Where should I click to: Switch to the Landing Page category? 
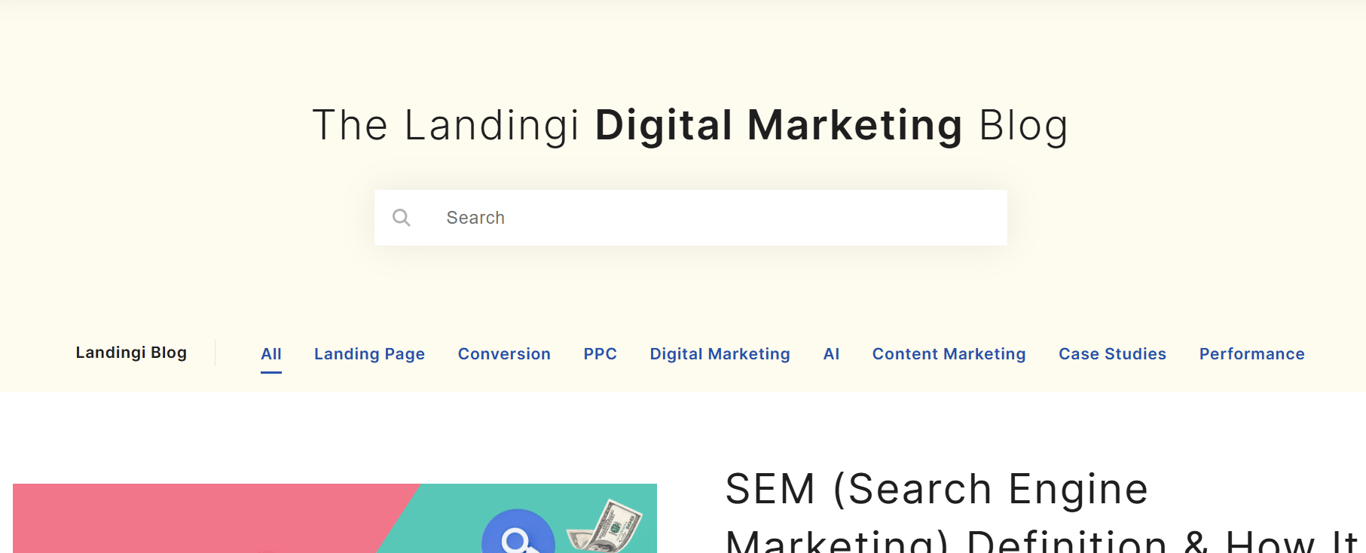[369, 354]
